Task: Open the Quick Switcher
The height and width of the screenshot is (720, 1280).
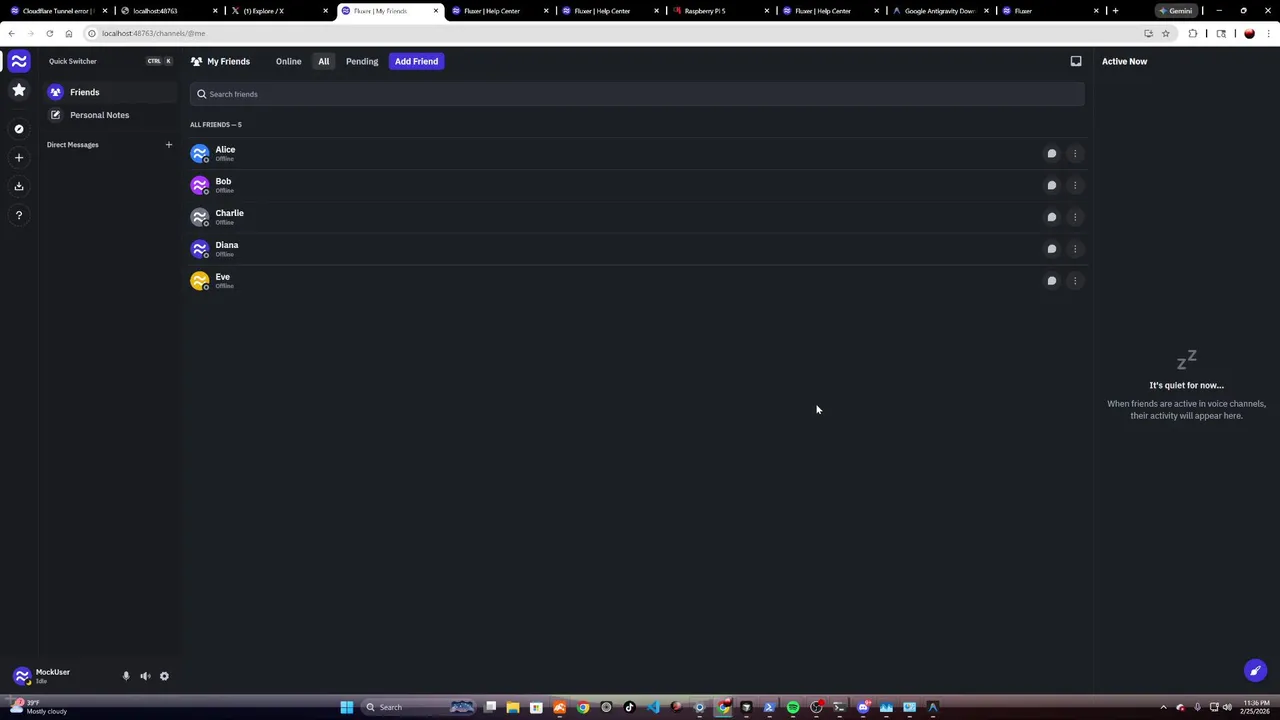Action: coord(110,61)
